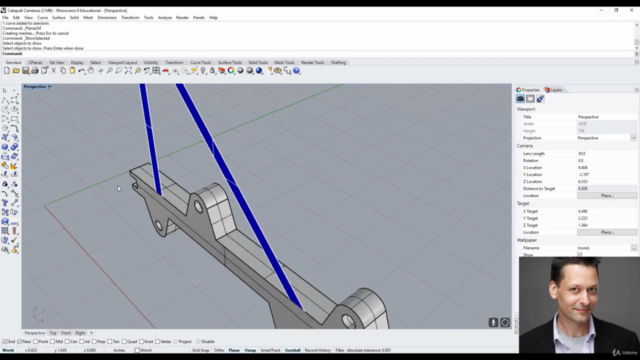Enable the Mid osnap checkbox
640x360 pixels.
pyautogui.click(x=53, y=342)
